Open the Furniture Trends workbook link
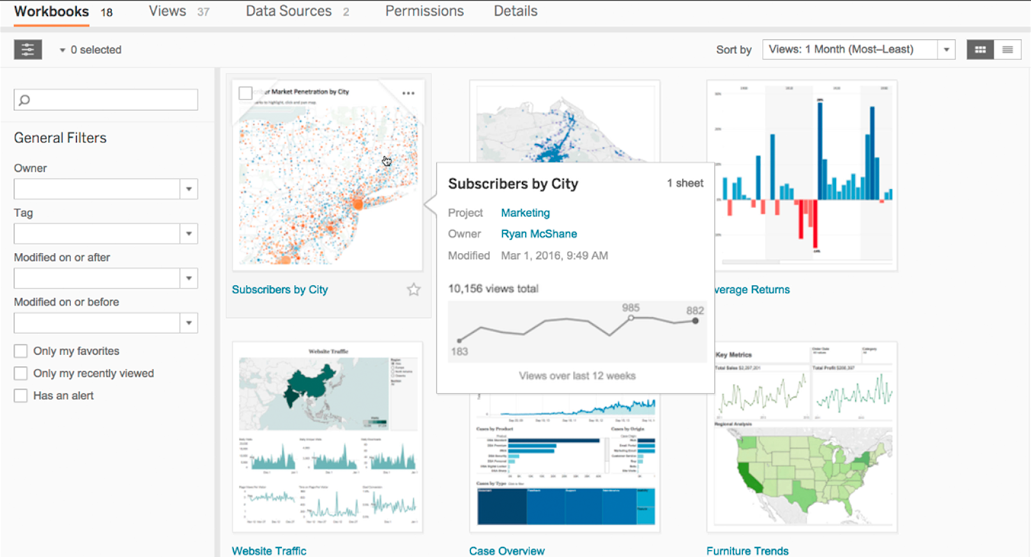This screenshot has width=1031, height=557. point(747,550)
